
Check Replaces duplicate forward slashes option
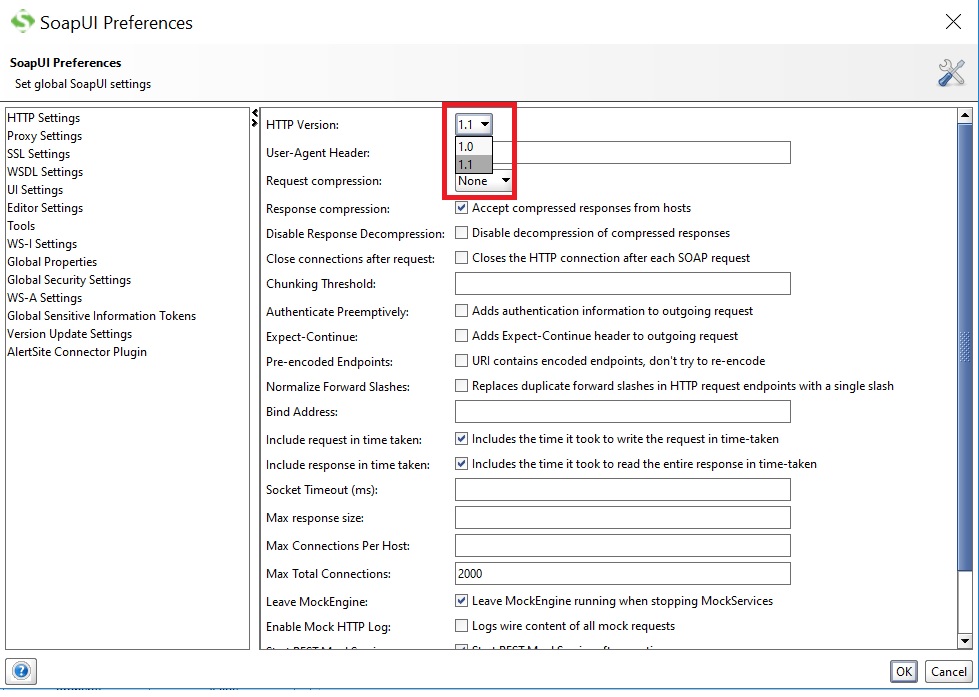tap(461, 386)
